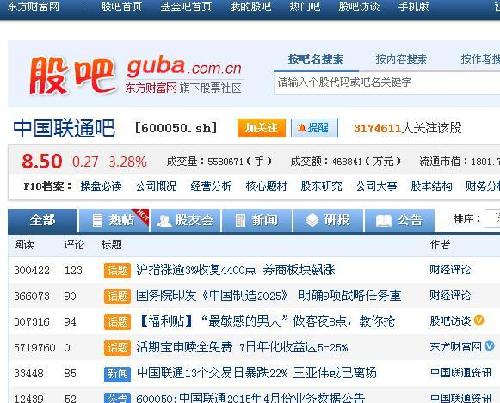Image resolution: width=500 pixels, height=403 pixels.
Task: Open 股东研究 F10 link
Action: (x=321, y=186)
